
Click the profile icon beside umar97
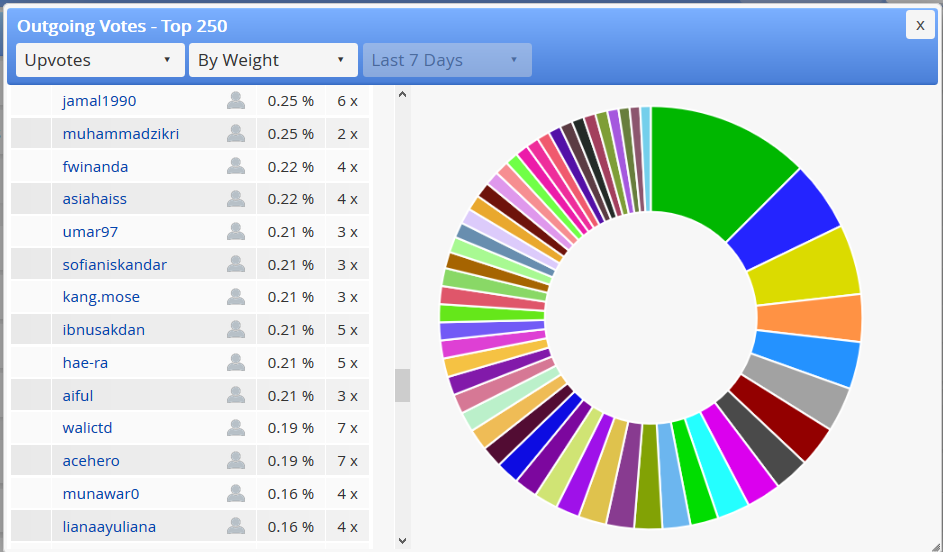click(236, 232)
